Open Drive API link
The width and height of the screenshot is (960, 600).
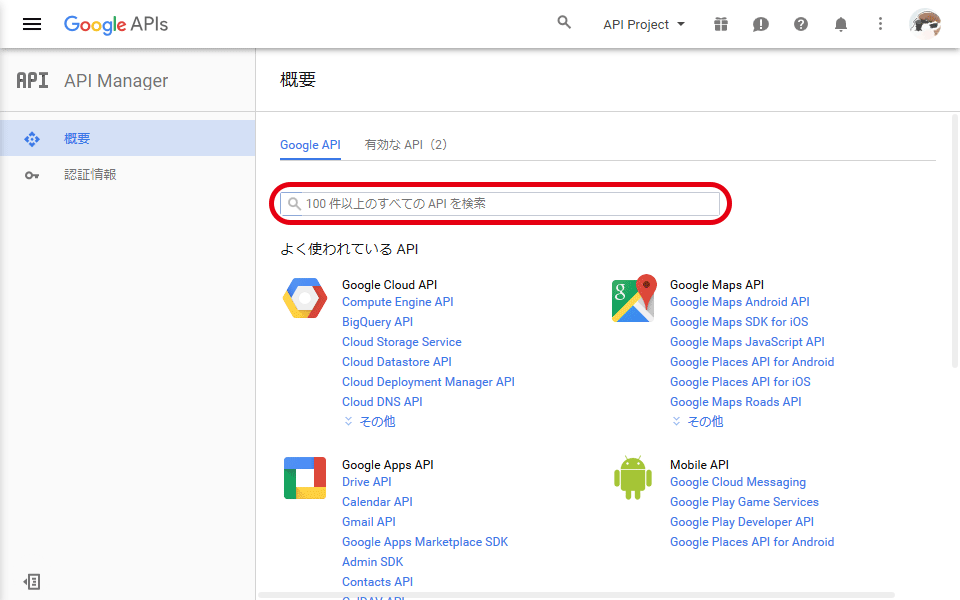coord(366,482)
